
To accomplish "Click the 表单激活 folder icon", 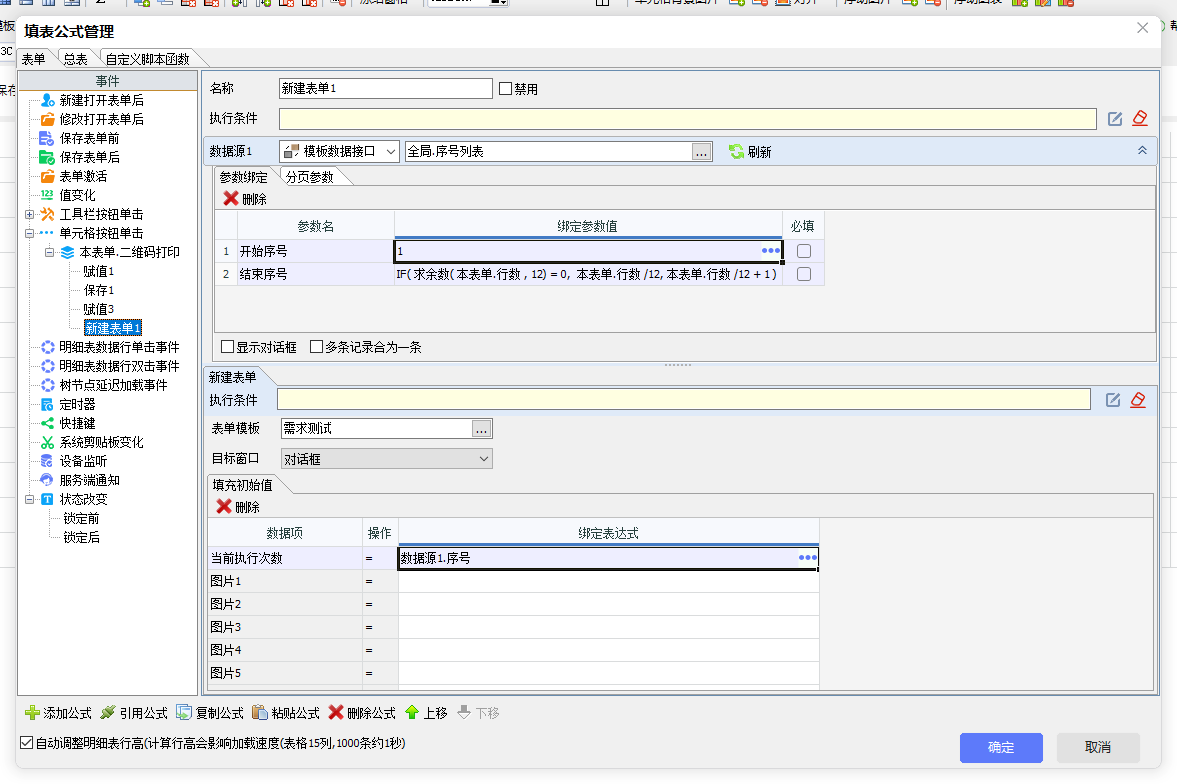I will point(47,176).
